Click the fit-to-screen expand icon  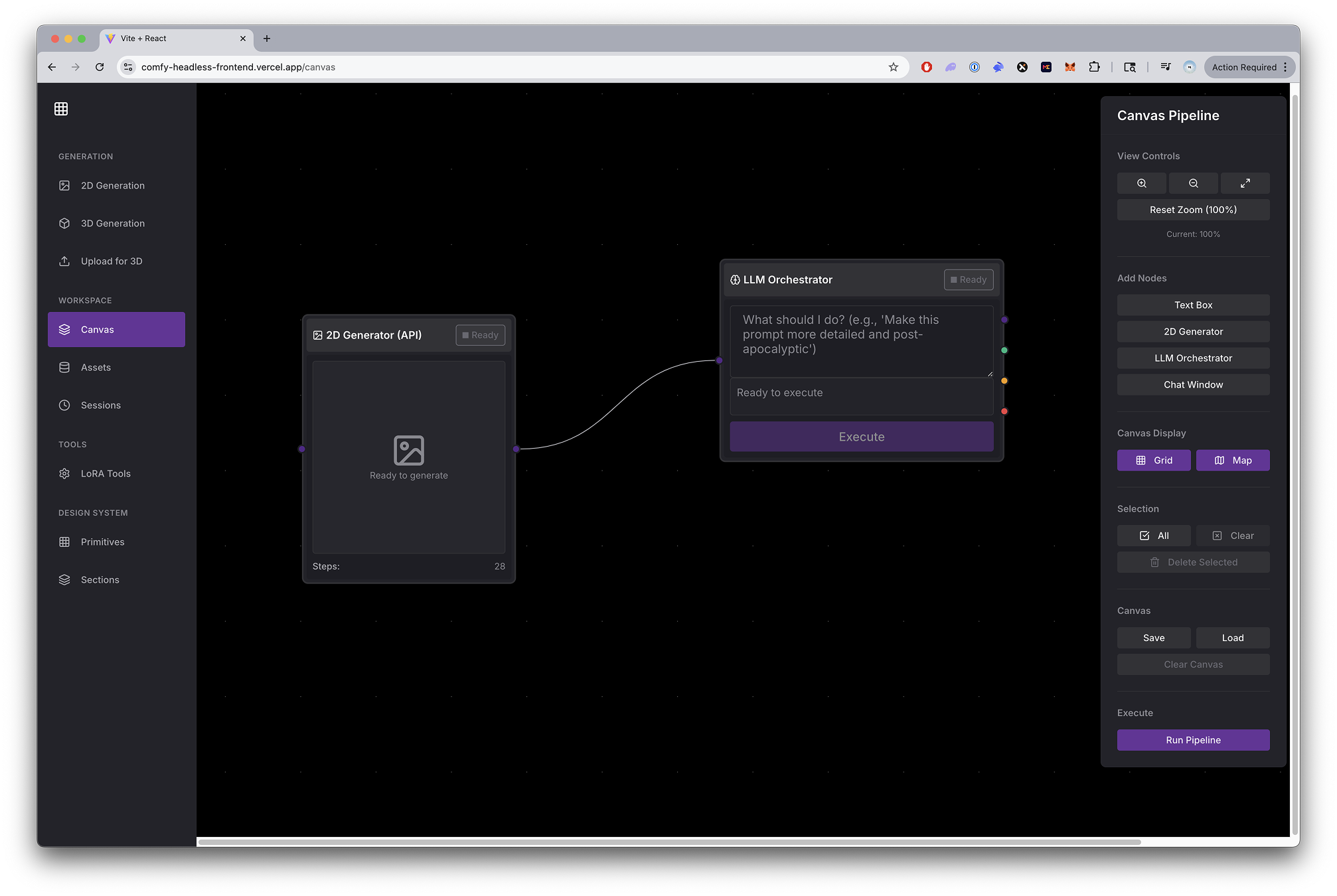[x=1245, y=183]
